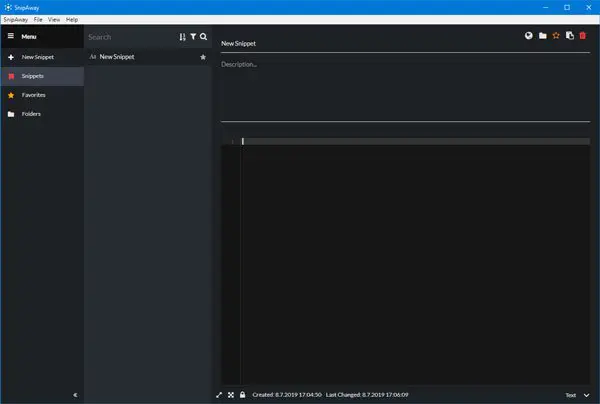This screenshot has width=600, height=404.
Task: Click the Last Changed timestamp text
Action: coord(367,395)
